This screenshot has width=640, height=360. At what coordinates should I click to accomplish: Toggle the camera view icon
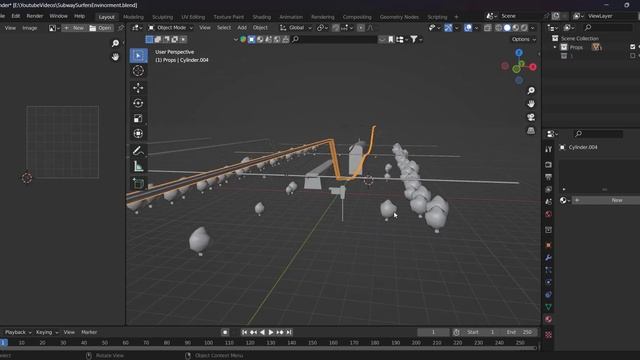(x=531, y=118)
